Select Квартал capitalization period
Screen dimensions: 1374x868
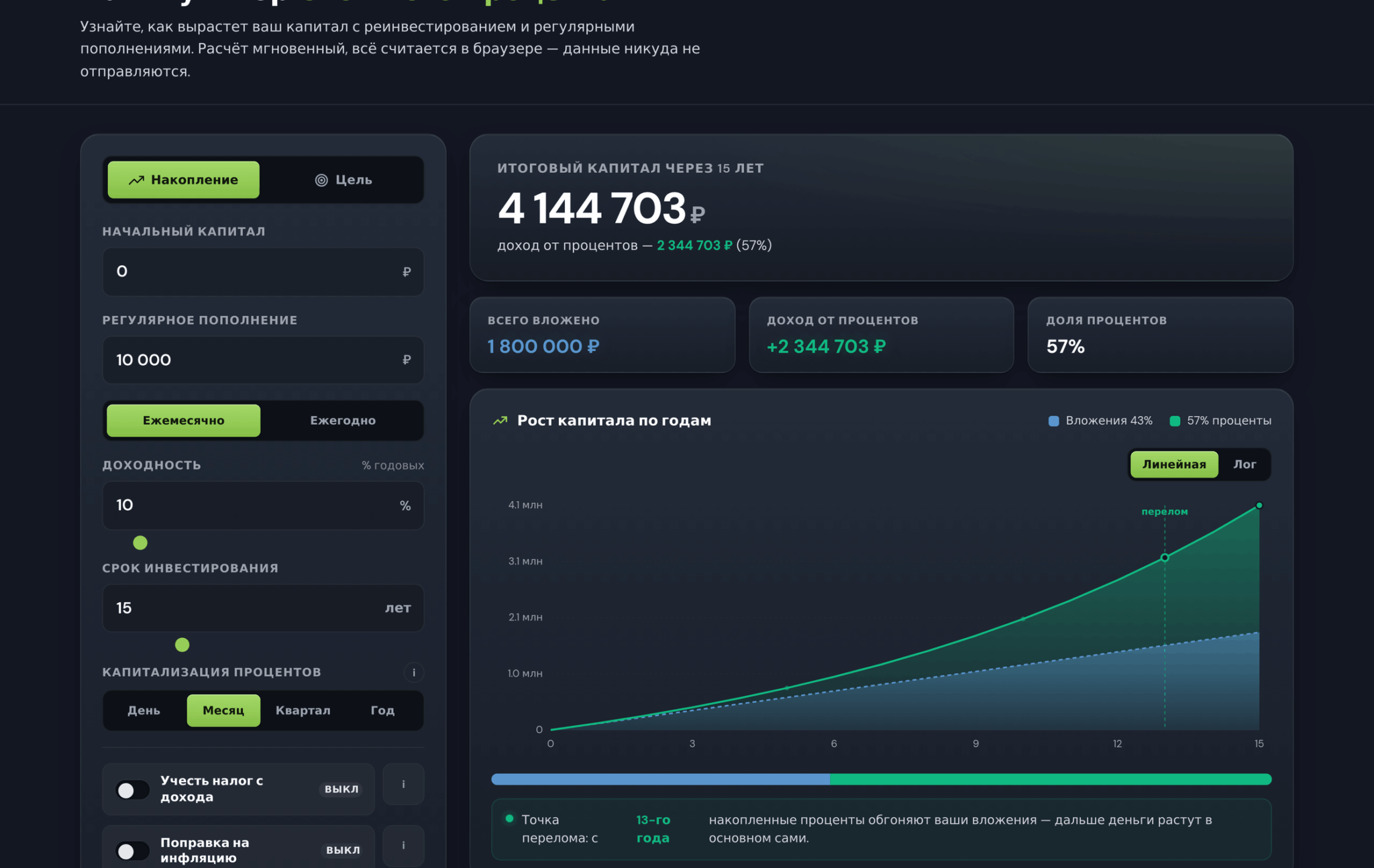point(303,710)
